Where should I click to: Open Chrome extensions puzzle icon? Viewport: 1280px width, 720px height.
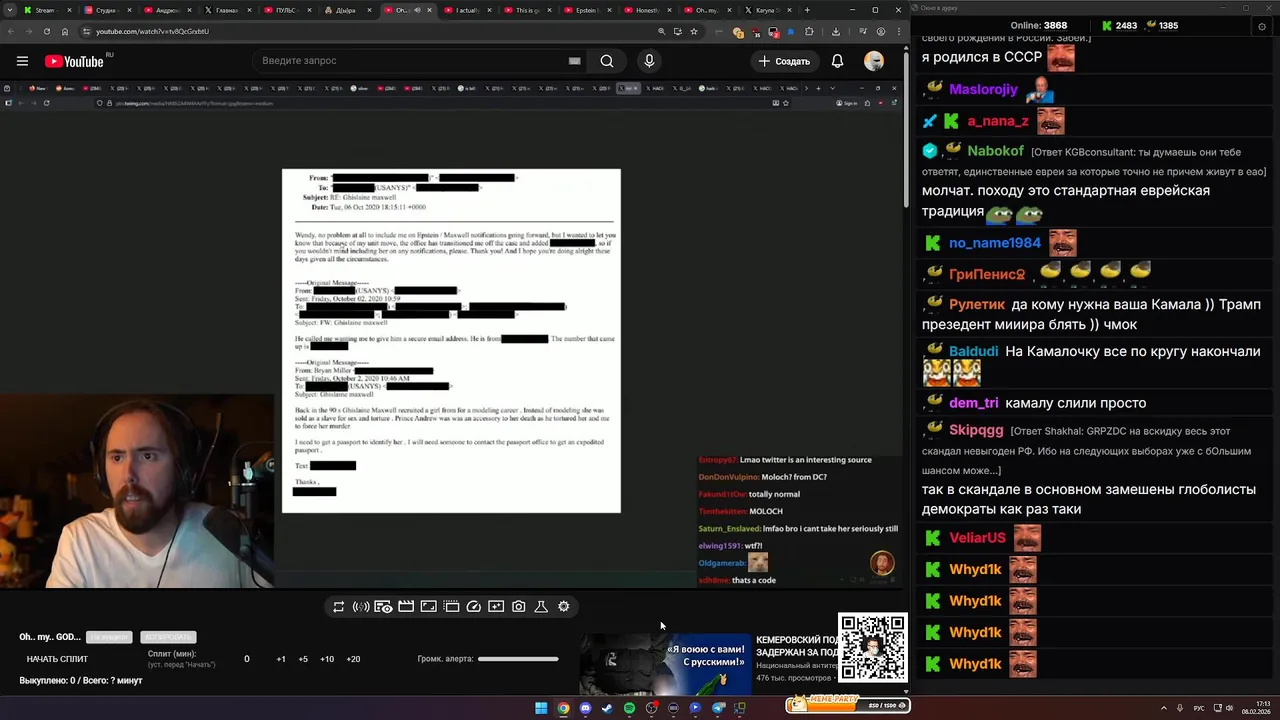pyautogui.click(x=809, y=31)
